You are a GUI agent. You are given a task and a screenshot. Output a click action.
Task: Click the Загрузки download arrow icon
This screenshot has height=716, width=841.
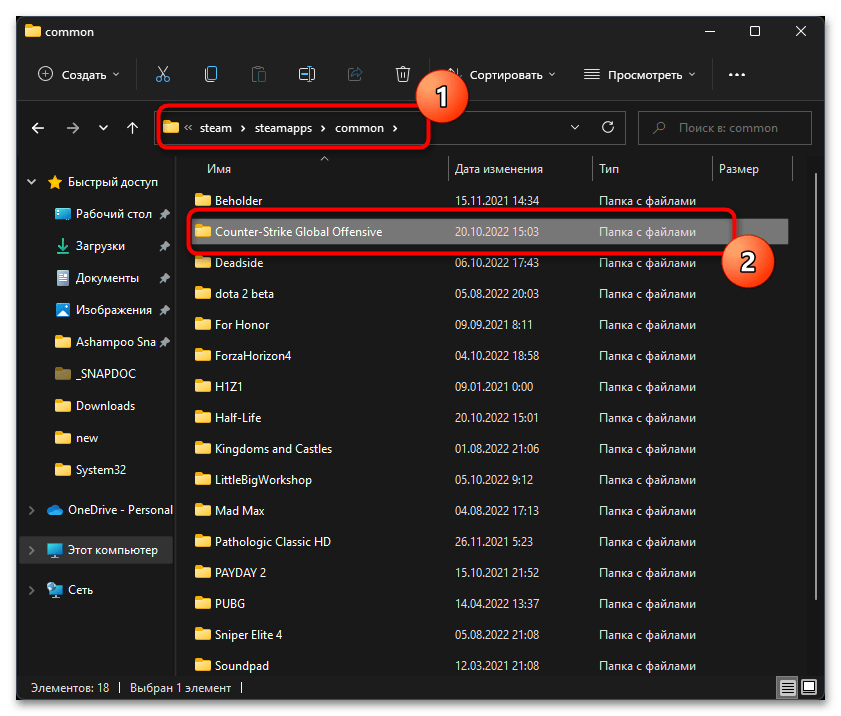tap(63, 246)
